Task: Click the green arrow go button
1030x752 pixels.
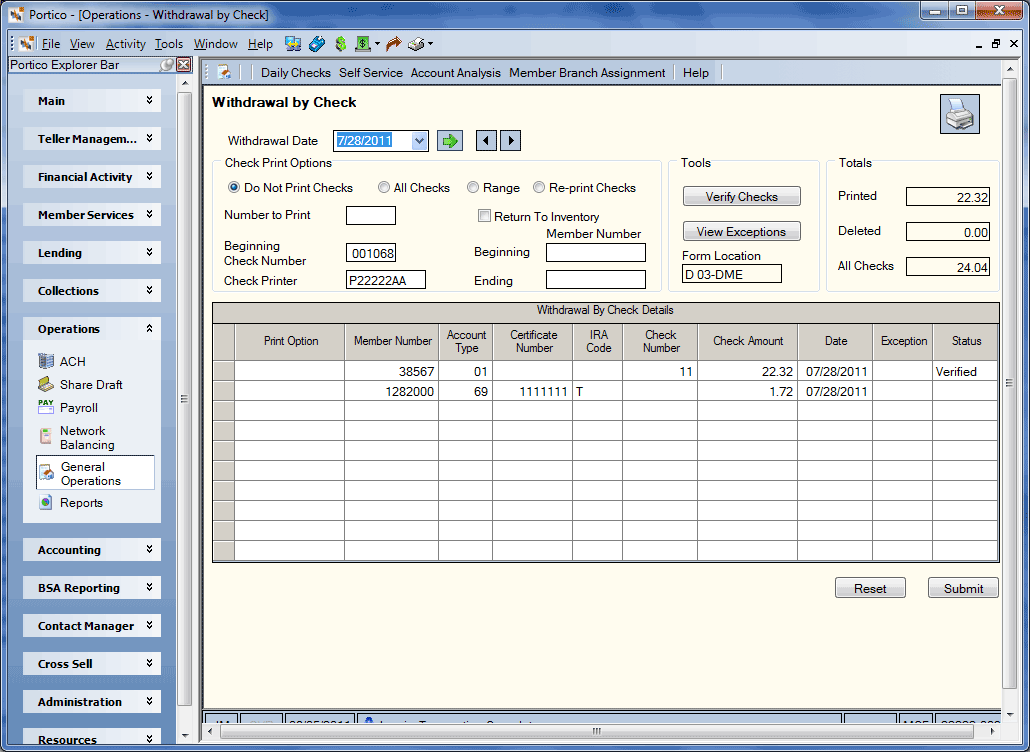Action: click(450, 141)
